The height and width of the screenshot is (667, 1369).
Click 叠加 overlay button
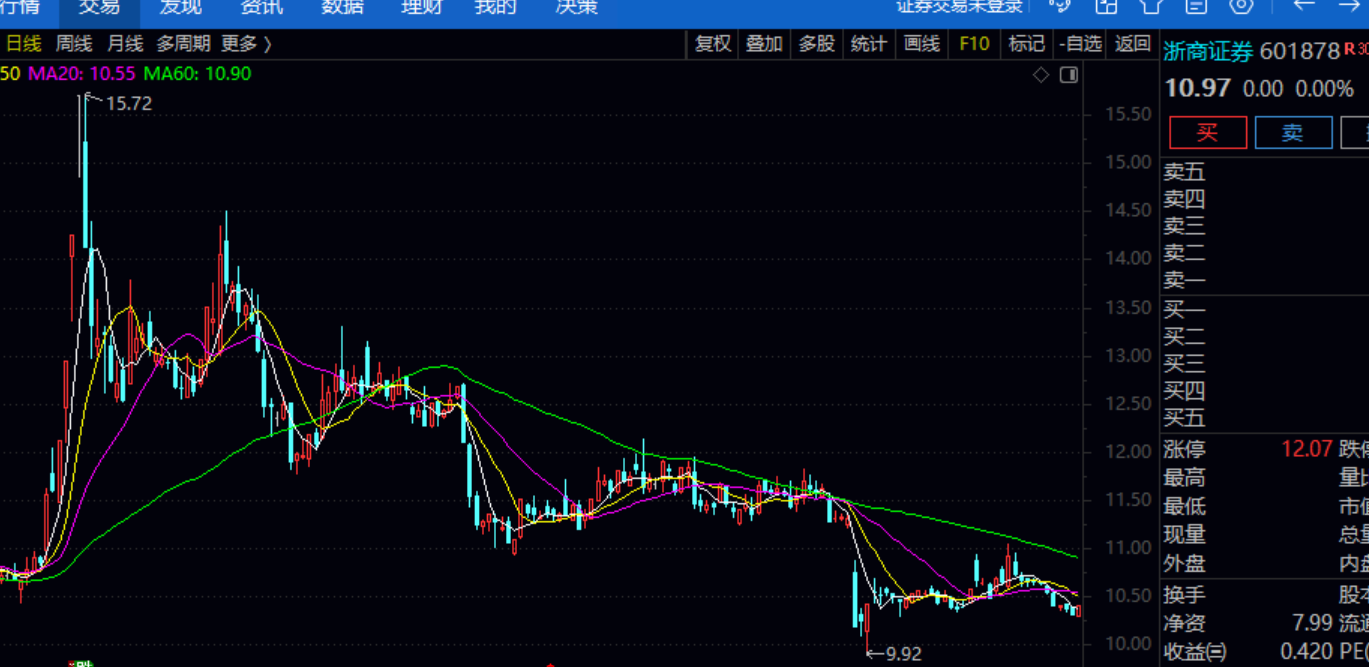click(x=764, y=44)
